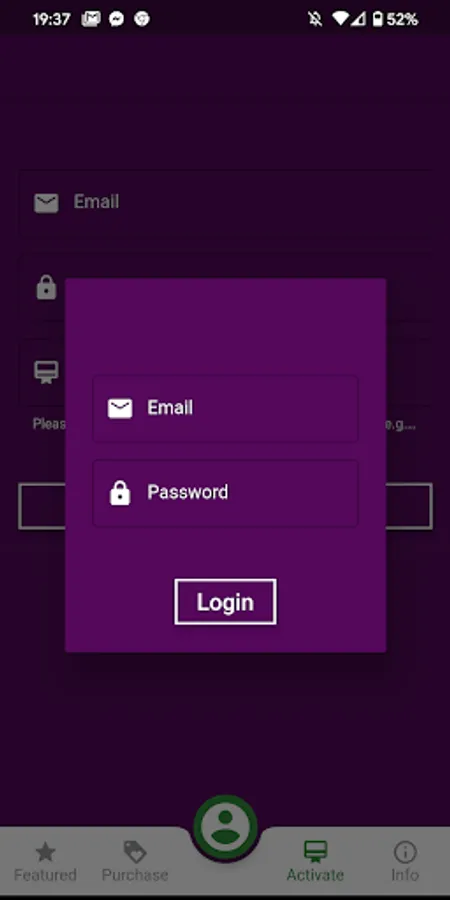Tap the Login button in dialog
Image resolution: width=450 pixels, height=900 pixels.
click(225, 602)
